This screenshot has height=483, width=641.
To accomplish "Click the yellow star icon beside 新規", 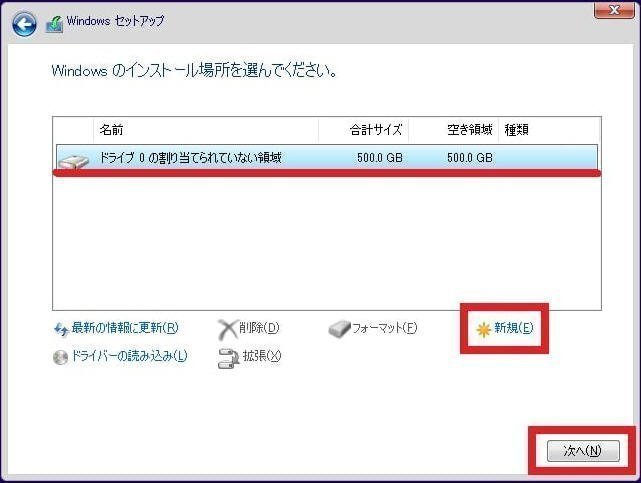I will [x=483, y=329].
